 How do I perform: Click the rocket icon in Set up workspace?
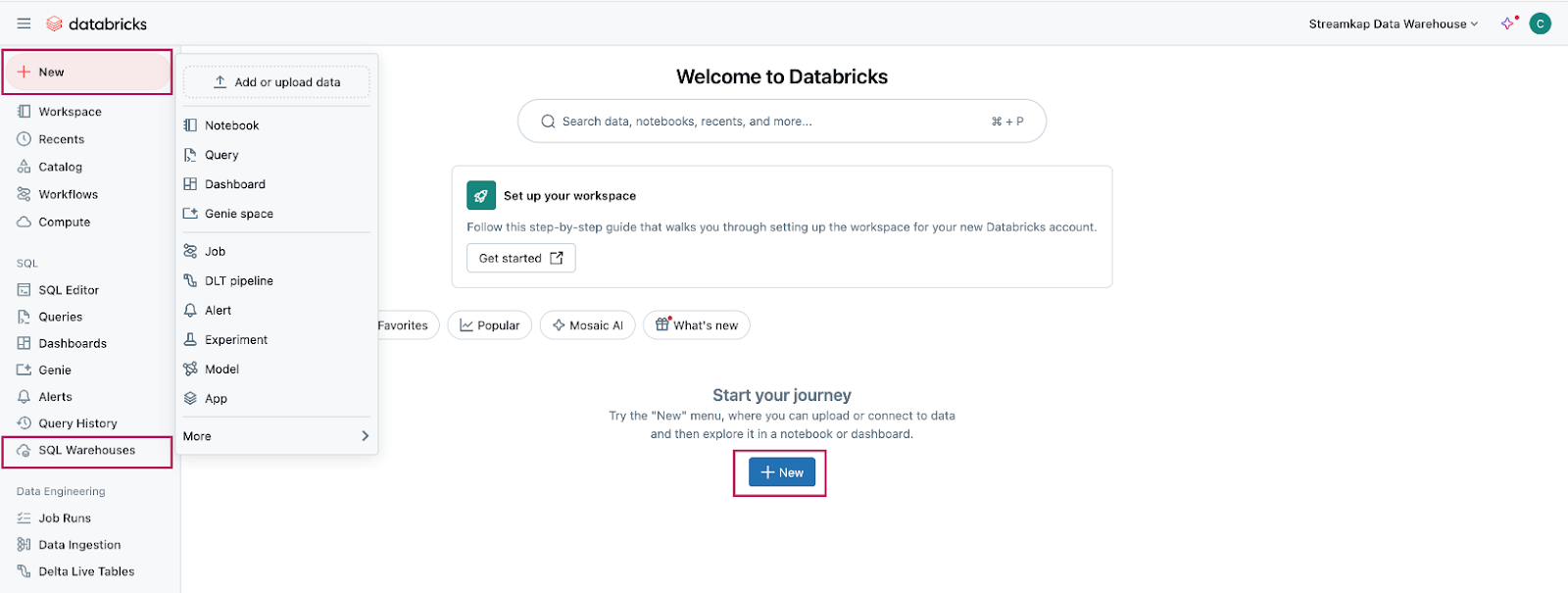pyautogui.click(x=481, y=196)
